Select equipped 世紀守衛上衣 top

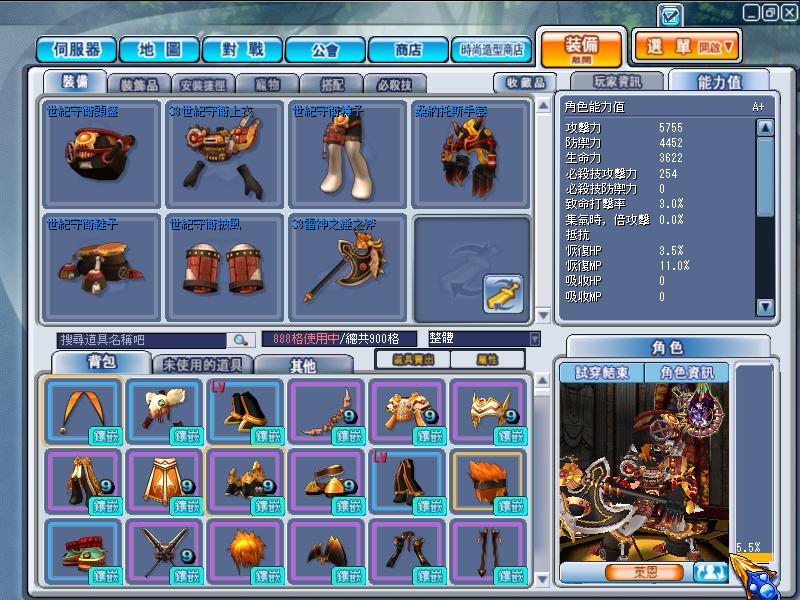tap(224, 154)
